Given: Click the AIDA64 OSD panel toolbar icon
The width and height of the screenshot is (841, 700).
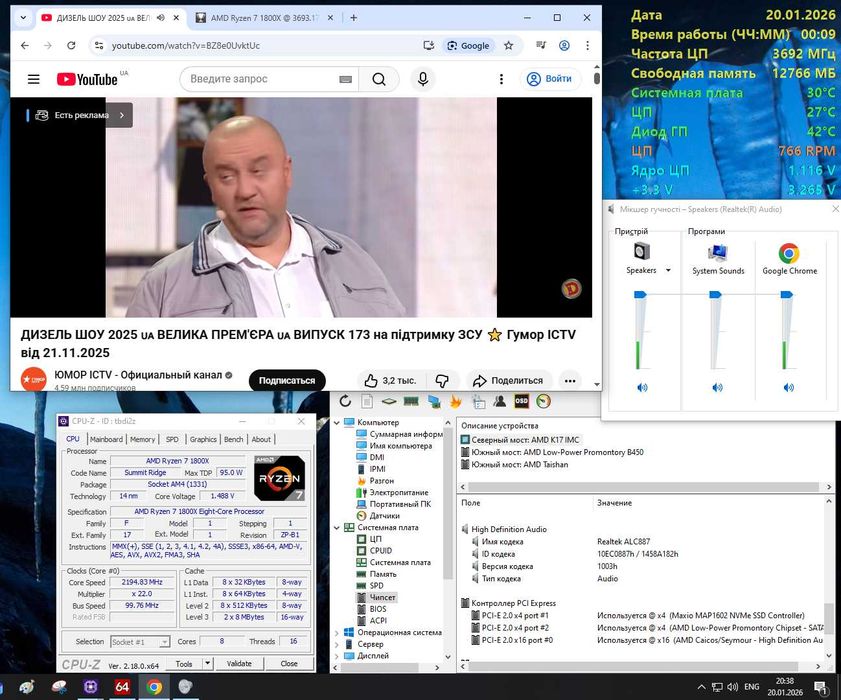Looking at the screenshot, I should point(521,401).
